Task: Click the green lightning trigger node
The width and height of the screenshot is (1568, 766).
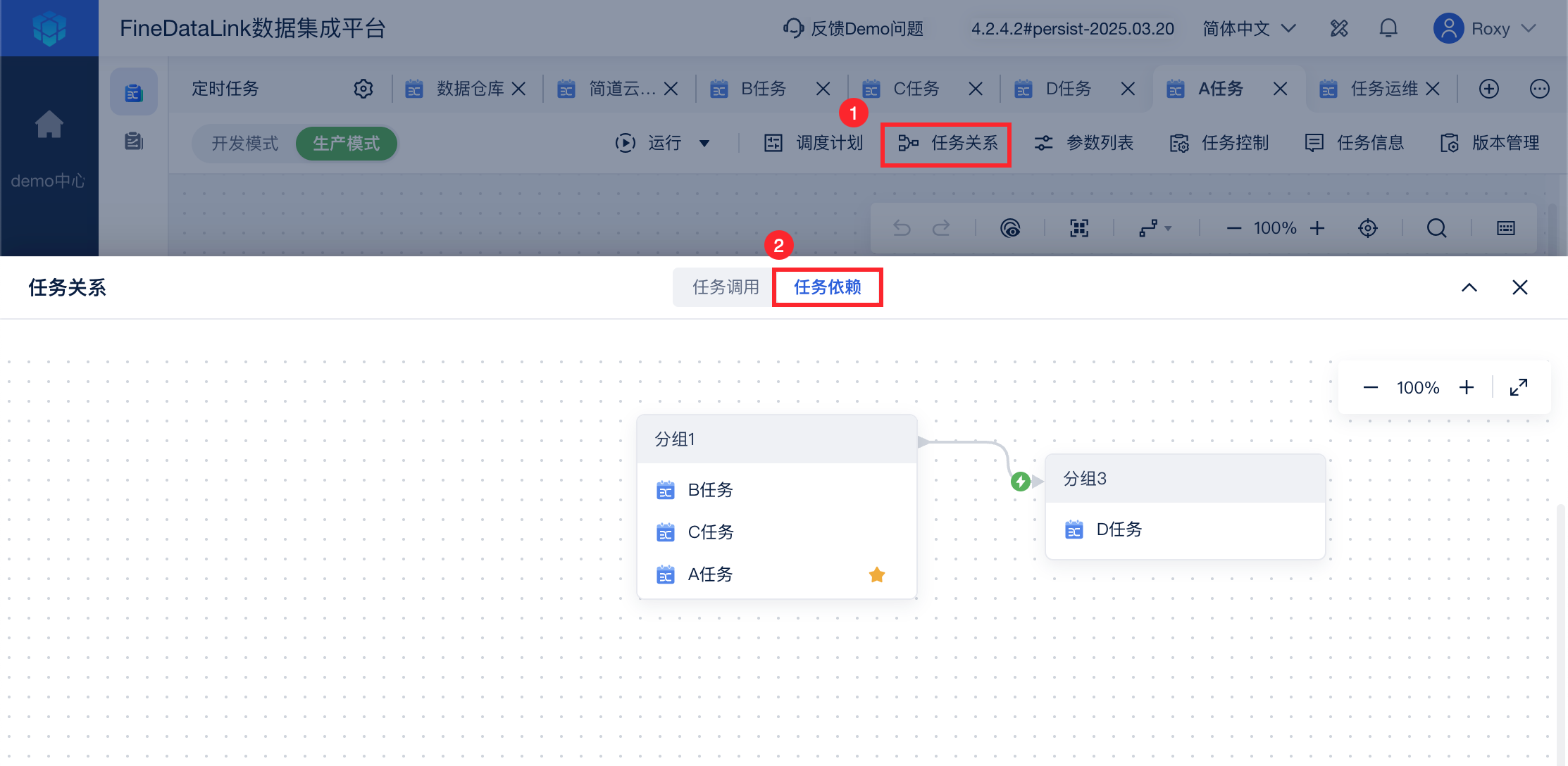Action: click(1021, 482)
